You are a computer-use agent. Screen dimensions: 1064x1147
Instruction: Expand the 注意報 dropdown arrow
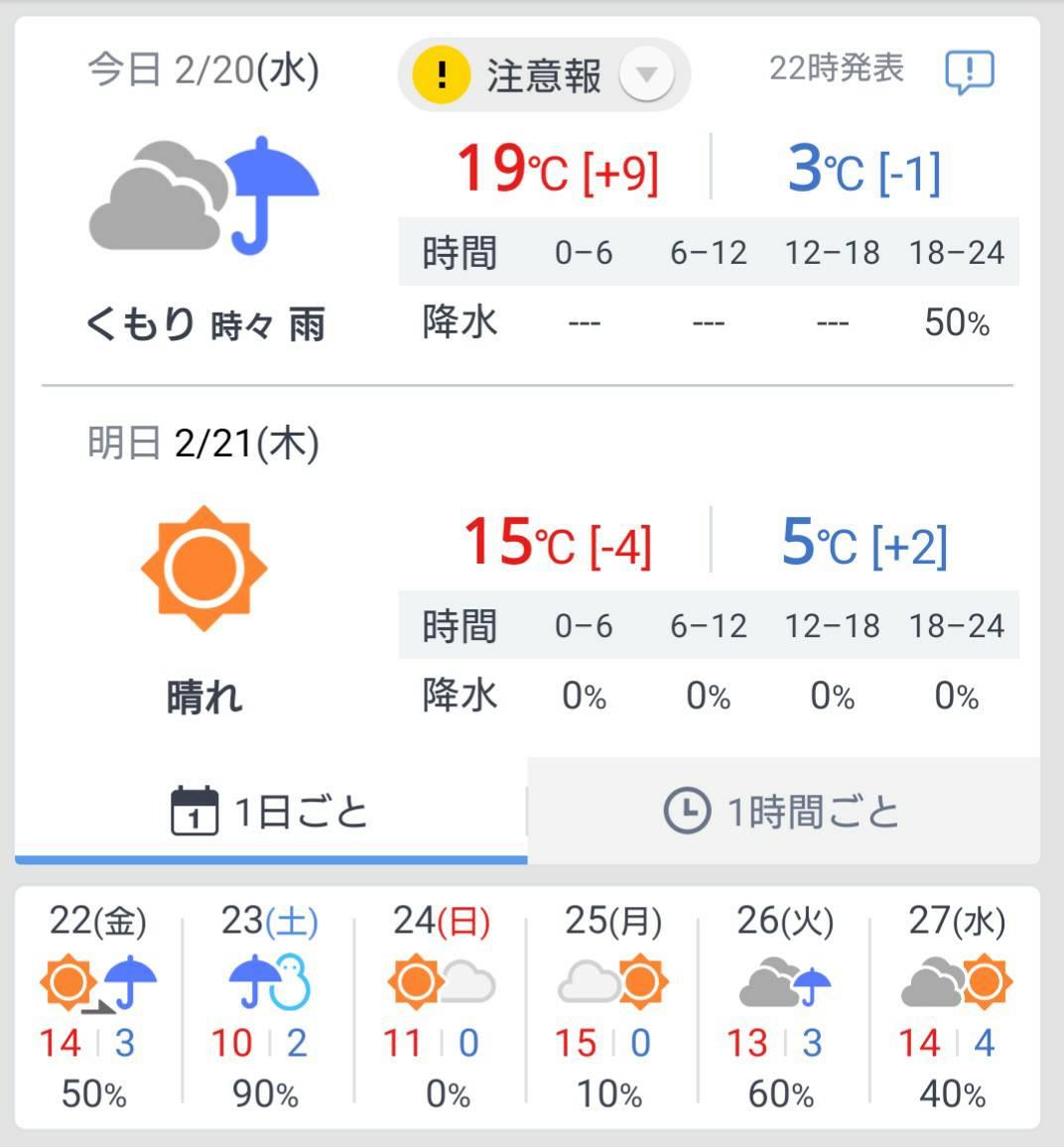[x=646, y=74]
